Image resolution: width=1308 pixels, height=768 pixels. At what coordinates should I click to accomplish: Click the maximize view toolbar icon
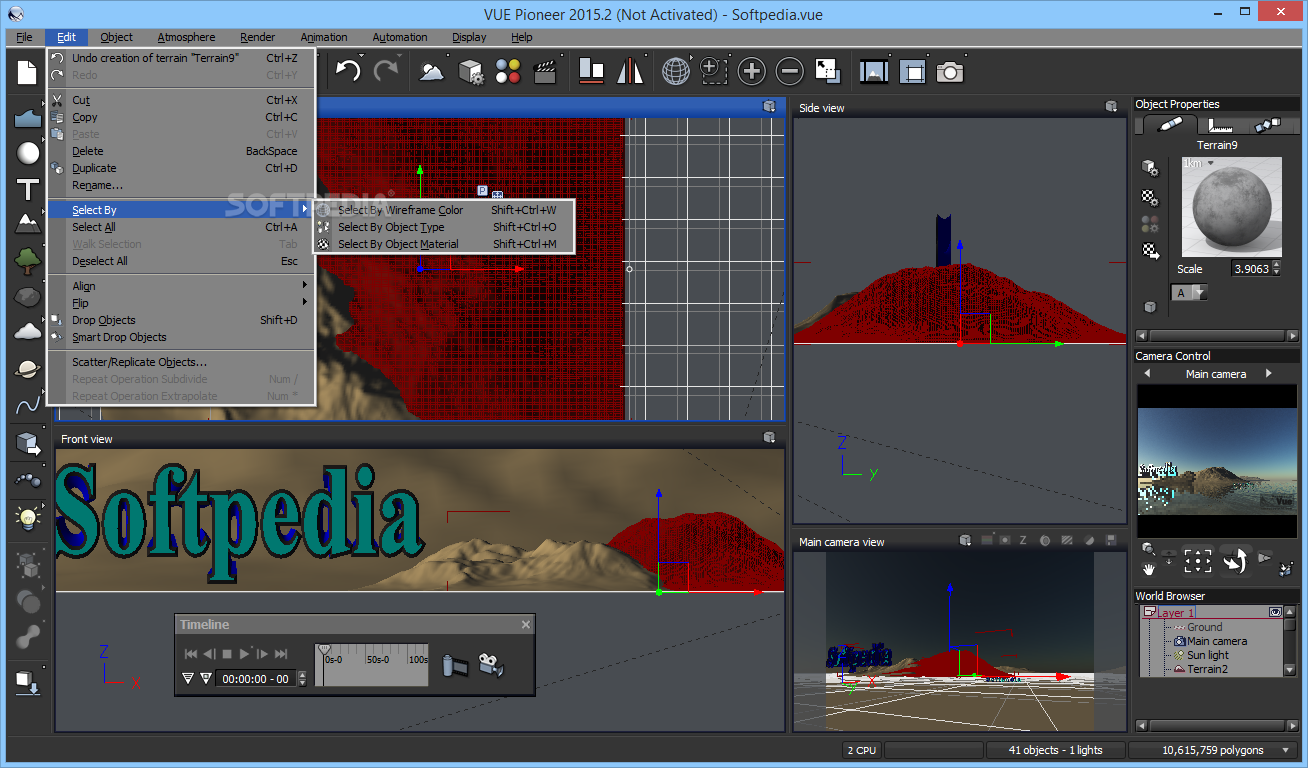coord(827,71)
